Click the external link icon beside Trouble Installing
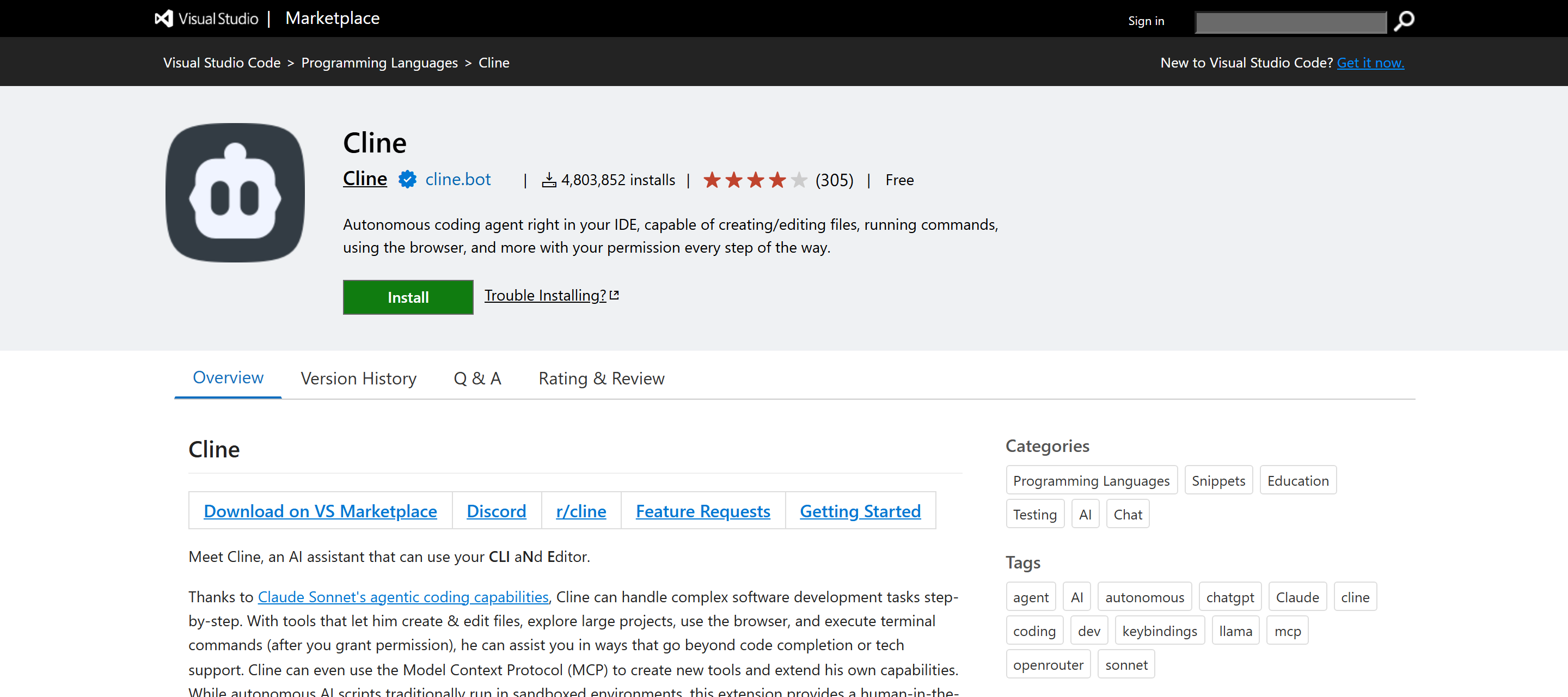1568x697 pixels. [x=614, y=295]
